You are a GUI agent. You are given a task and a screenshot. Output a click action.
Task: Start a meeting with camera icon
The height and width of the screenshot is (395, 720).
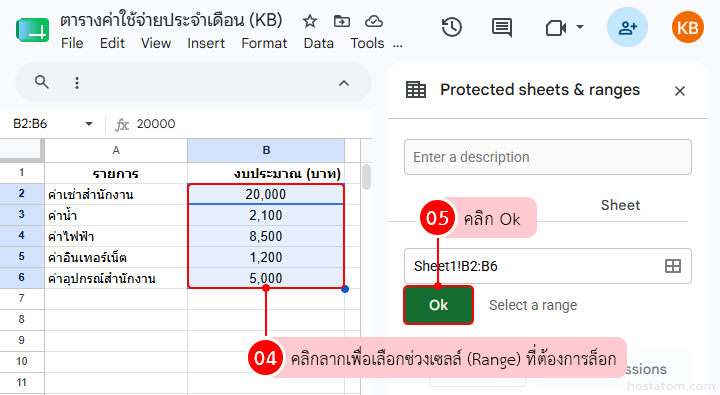tap(556, 28)
